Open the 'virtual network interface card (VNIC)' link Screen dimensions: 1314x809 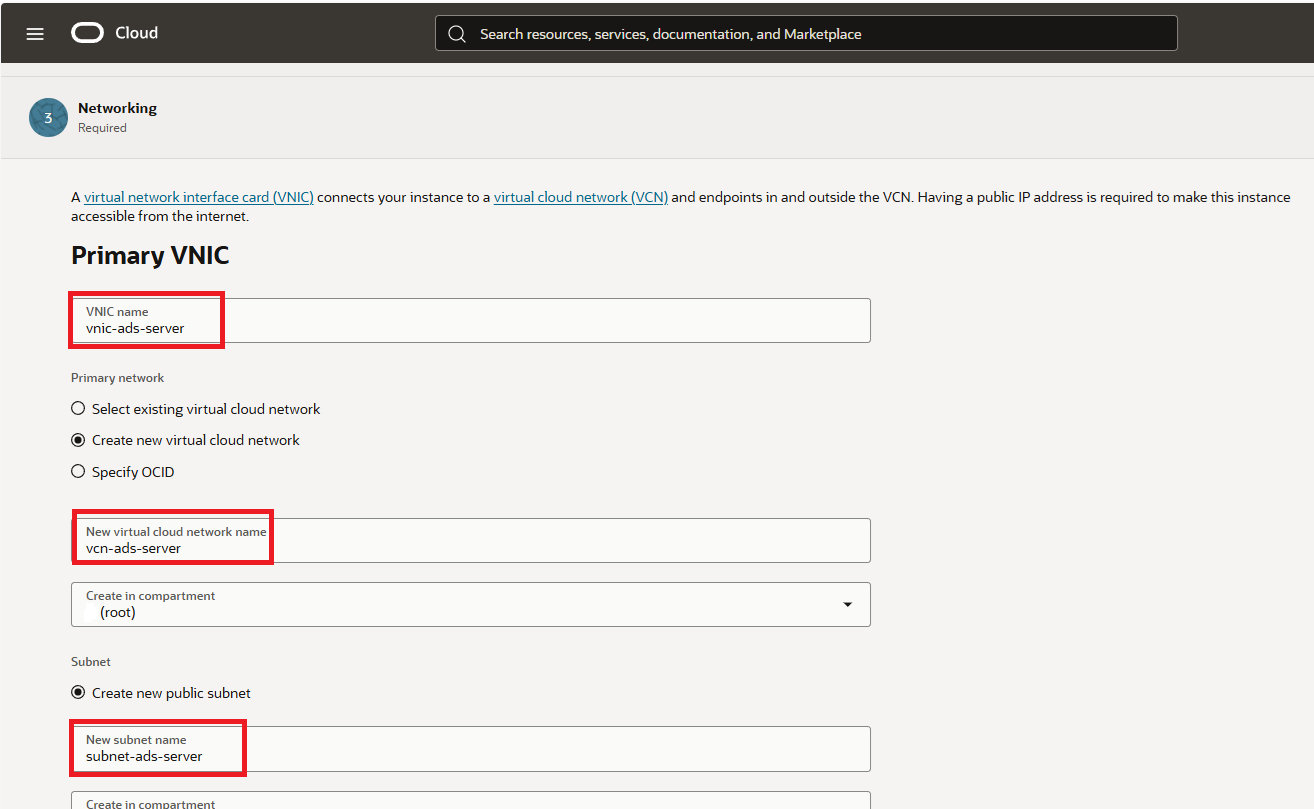click(x=198, y=197)
